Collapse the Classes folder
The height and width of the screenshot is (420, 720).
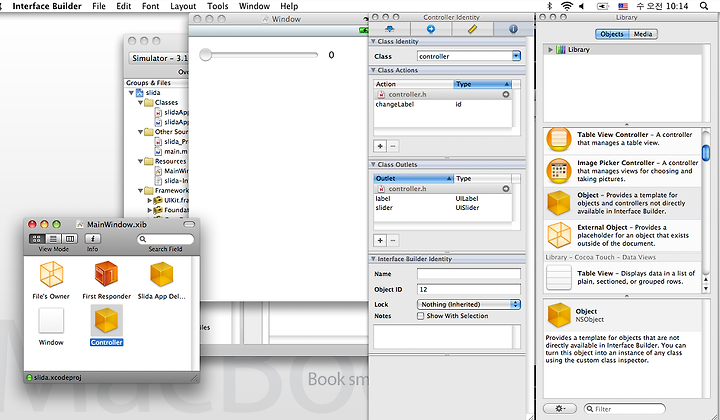[141, 102]
